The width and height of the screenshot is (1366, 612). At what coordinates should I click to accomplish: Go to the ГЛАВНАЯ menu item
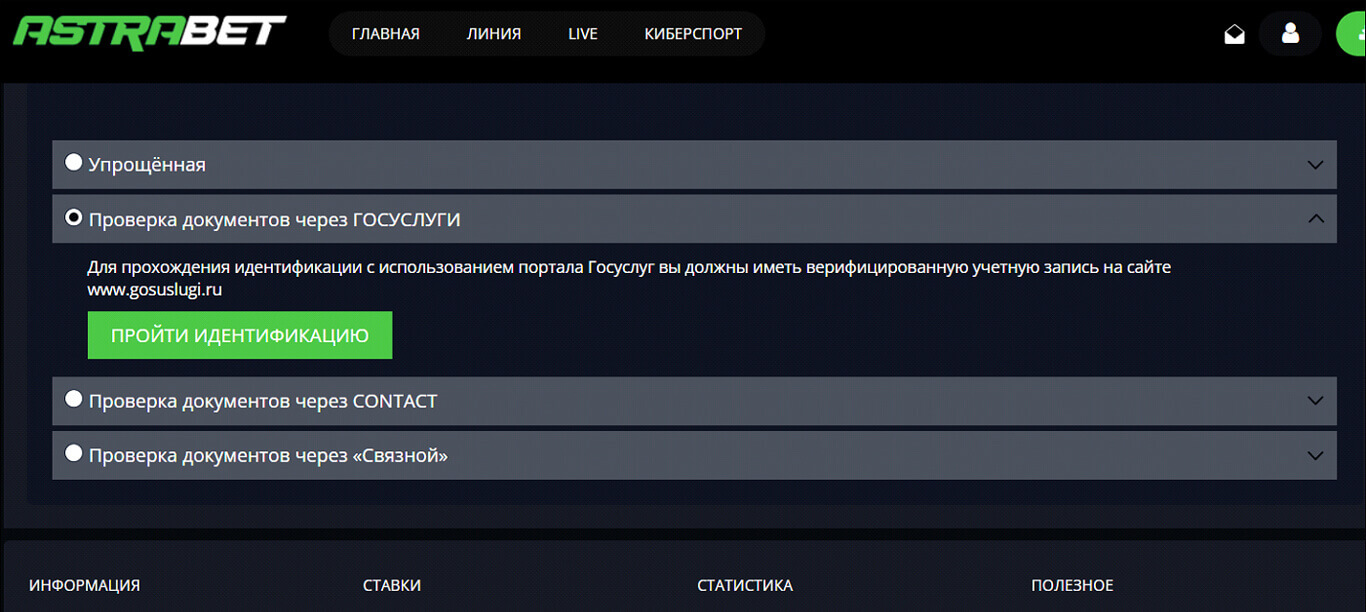click(386, 34)
